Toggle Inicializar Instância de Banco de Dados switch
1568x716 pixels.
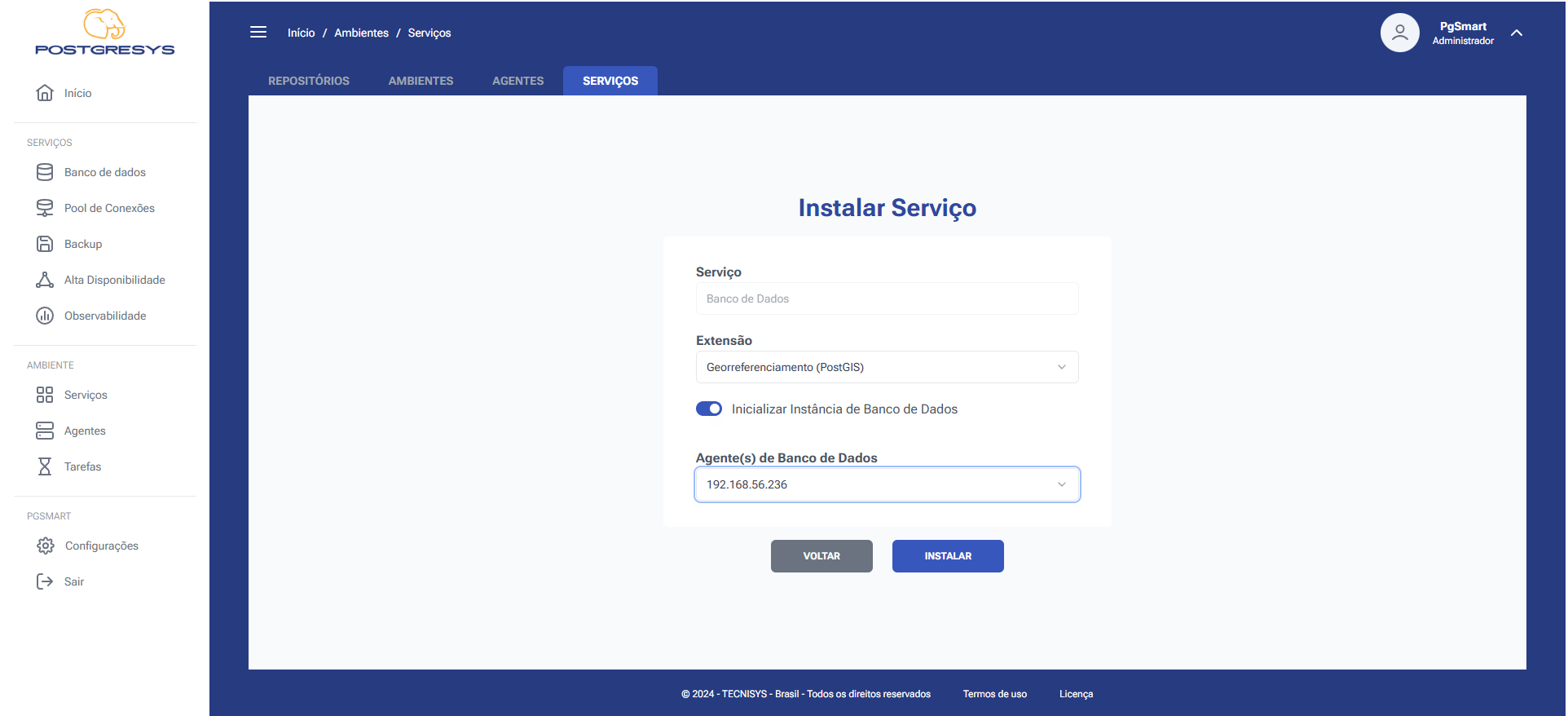coord(709,409)
